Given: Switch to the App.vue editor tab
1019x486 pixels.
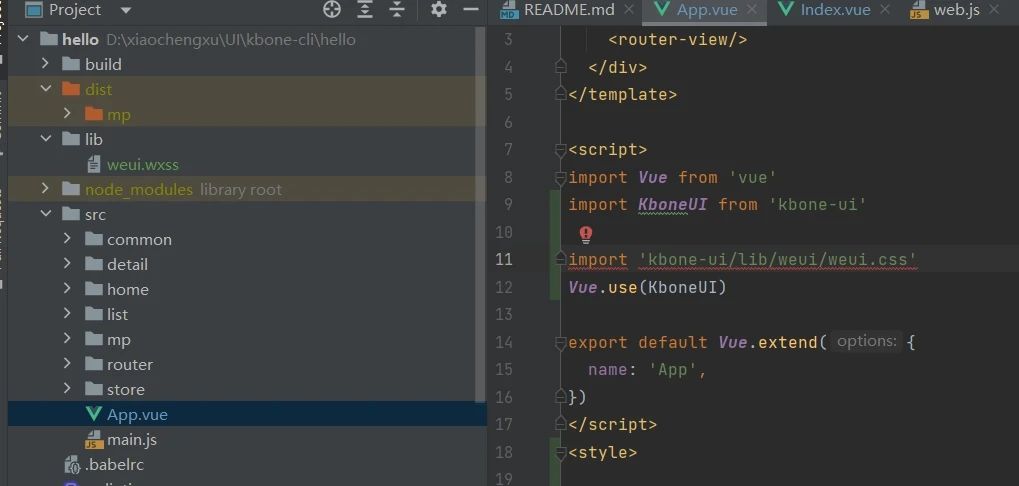Looking at the screenshot, I should 706,10.
